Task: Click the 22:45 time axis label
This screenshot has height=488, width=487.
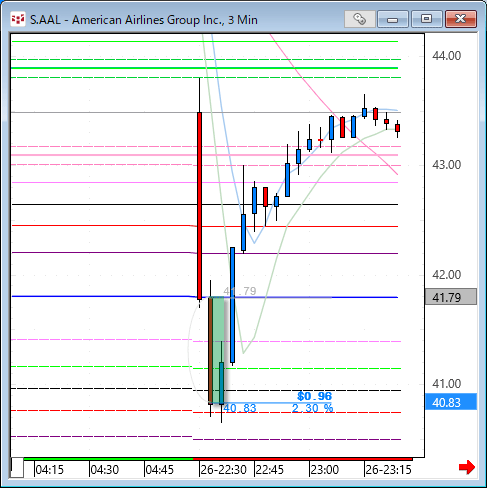Action: [269, 470]
